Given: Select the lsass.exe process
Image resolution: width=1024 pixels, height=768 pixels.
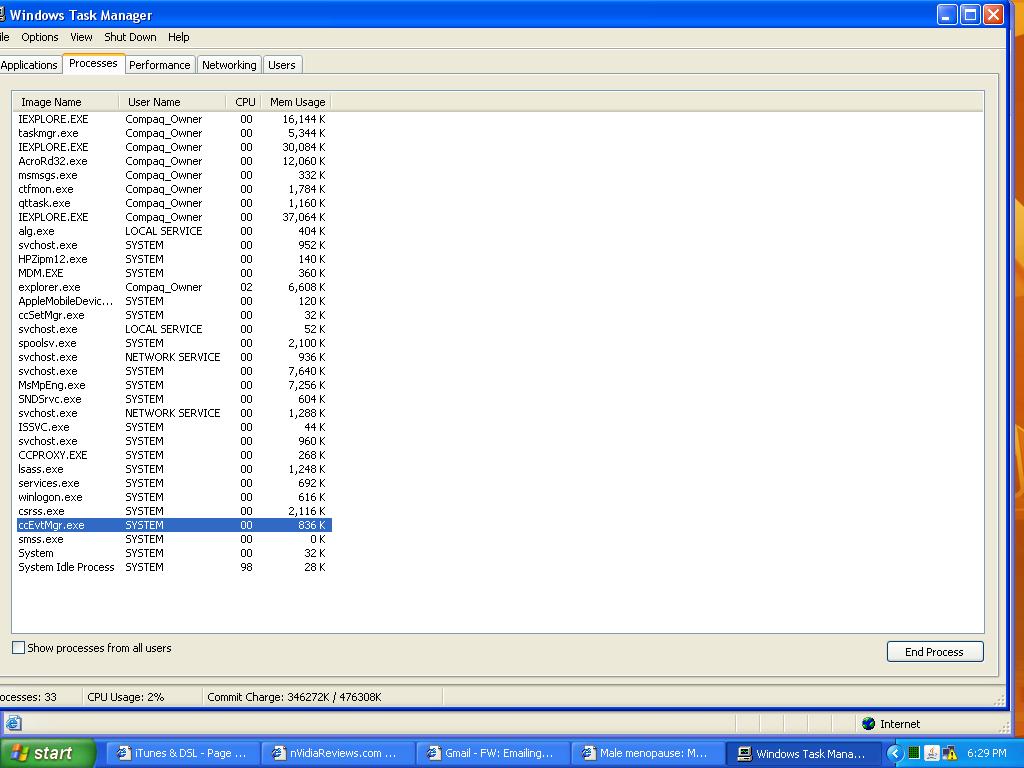Looking at the screenshot, I should click(174, 469).
